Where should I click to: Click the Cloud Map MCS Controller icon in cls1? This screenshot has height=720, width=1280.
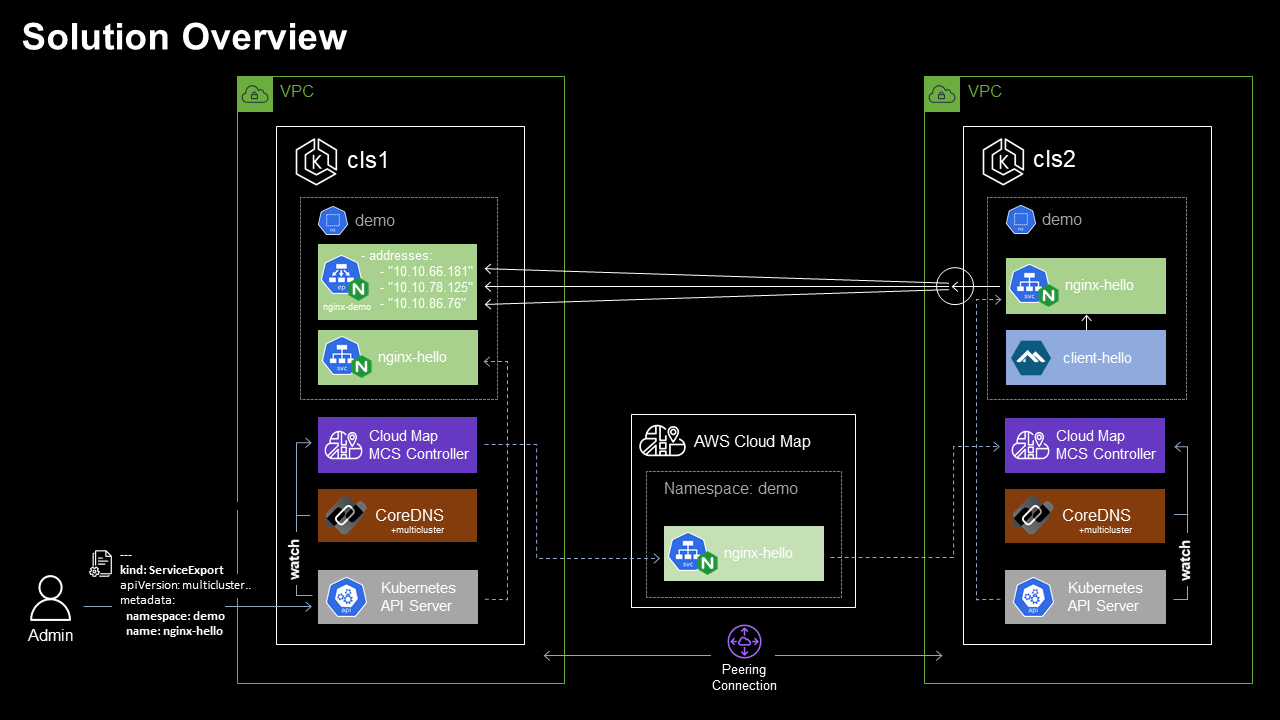pyautogui.click(x=343, y=445)
